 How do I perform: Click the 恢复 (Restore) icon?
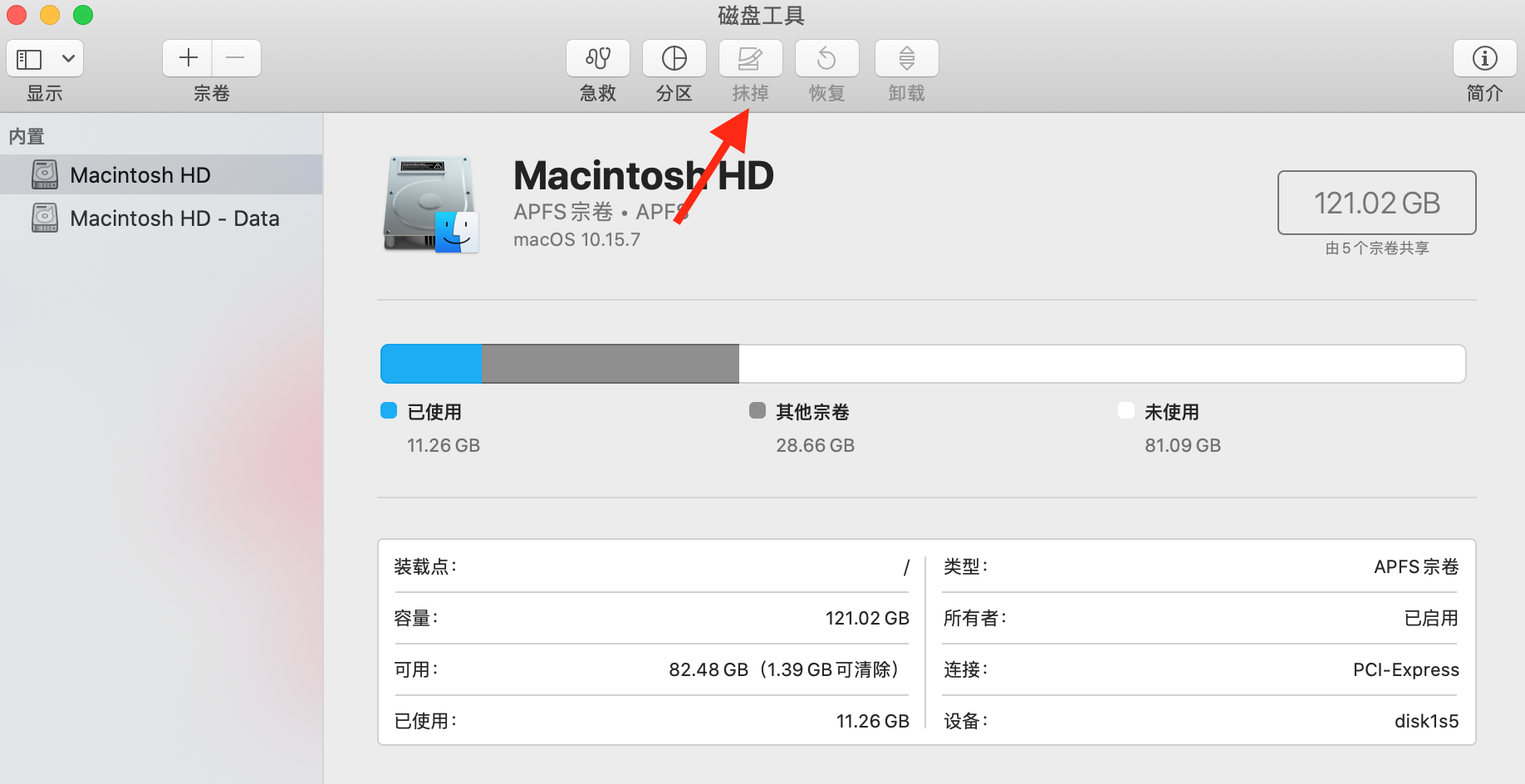[x=826, y=58]
